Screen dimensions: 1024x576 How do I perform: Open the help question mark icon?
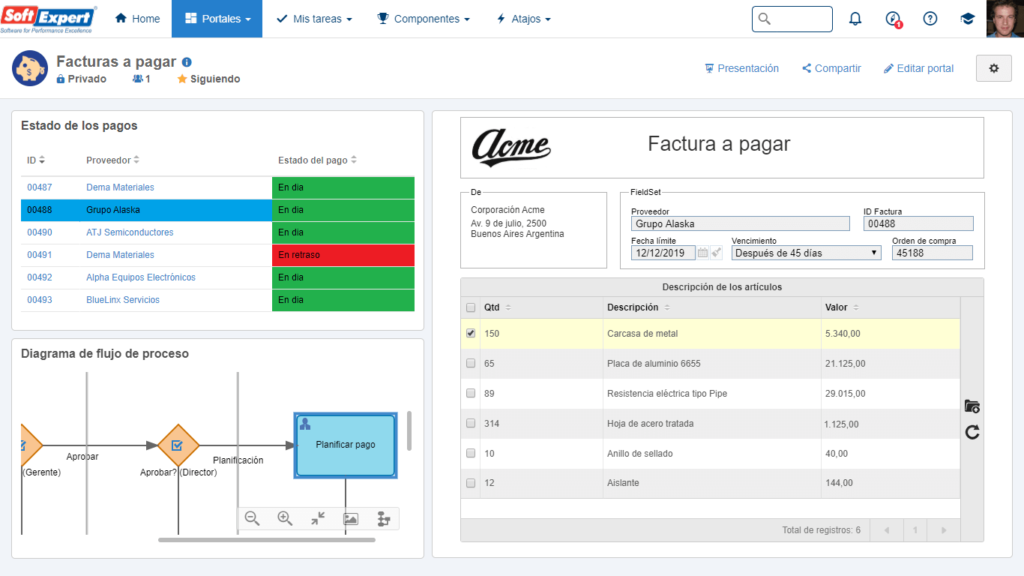[930, 19]
